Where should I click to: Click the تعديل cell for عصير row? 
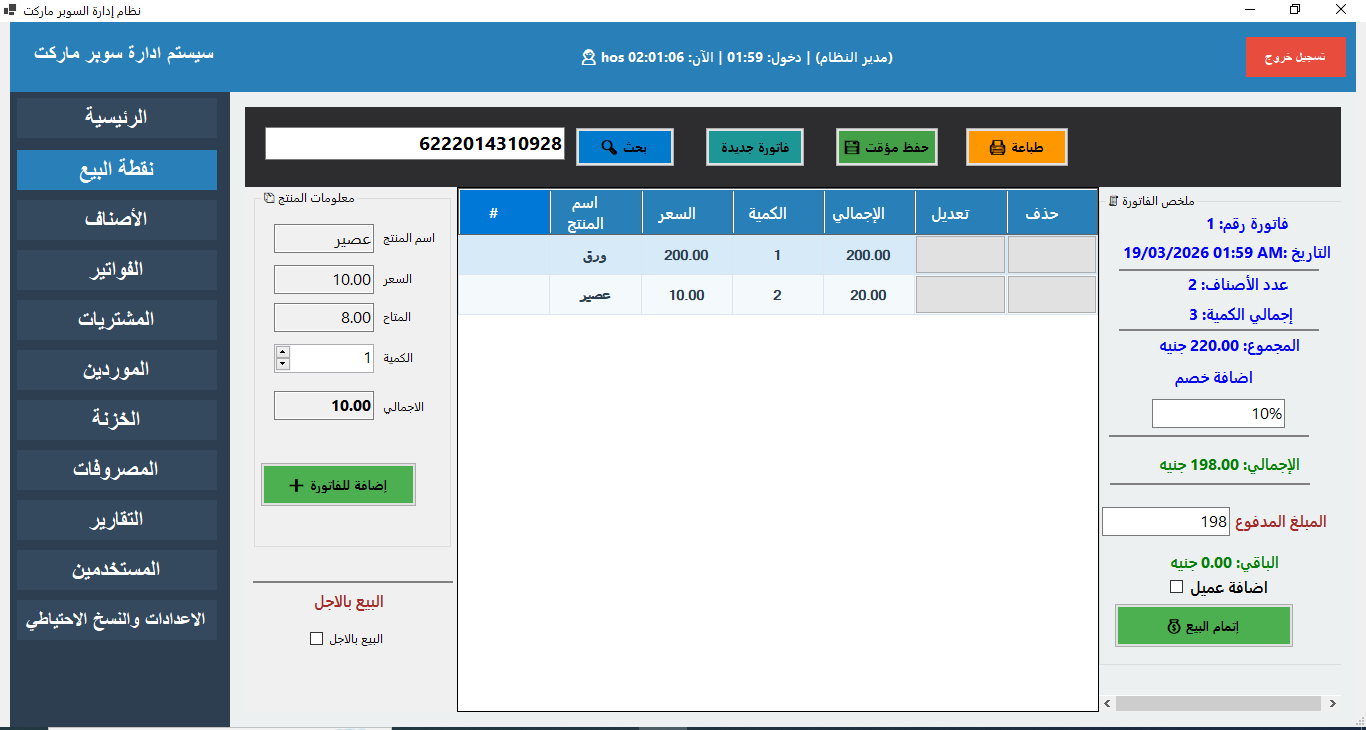(960, 295)
